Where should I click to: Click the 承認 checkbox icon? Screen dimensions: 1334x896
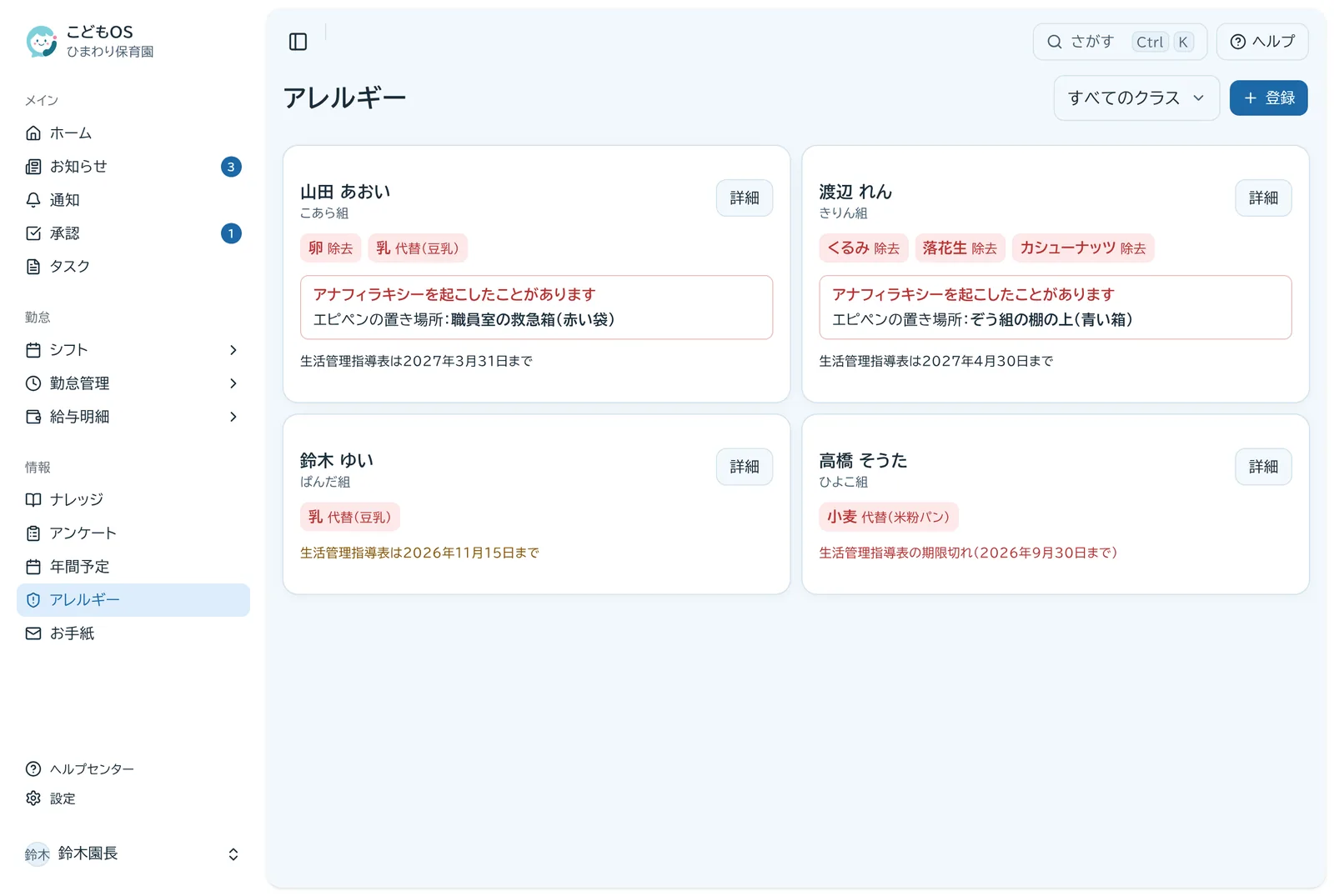click(33, 233)
